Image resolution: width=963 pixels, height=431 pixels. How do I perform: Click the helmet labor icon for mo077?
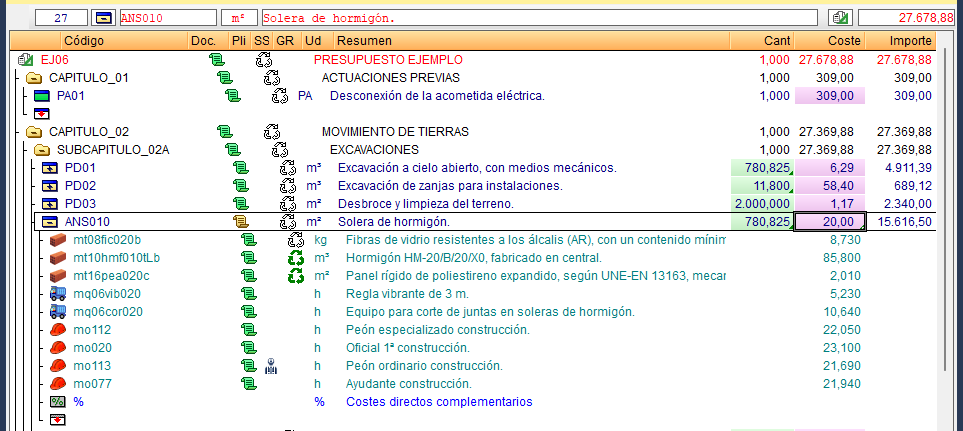click(x=58, y=384)
